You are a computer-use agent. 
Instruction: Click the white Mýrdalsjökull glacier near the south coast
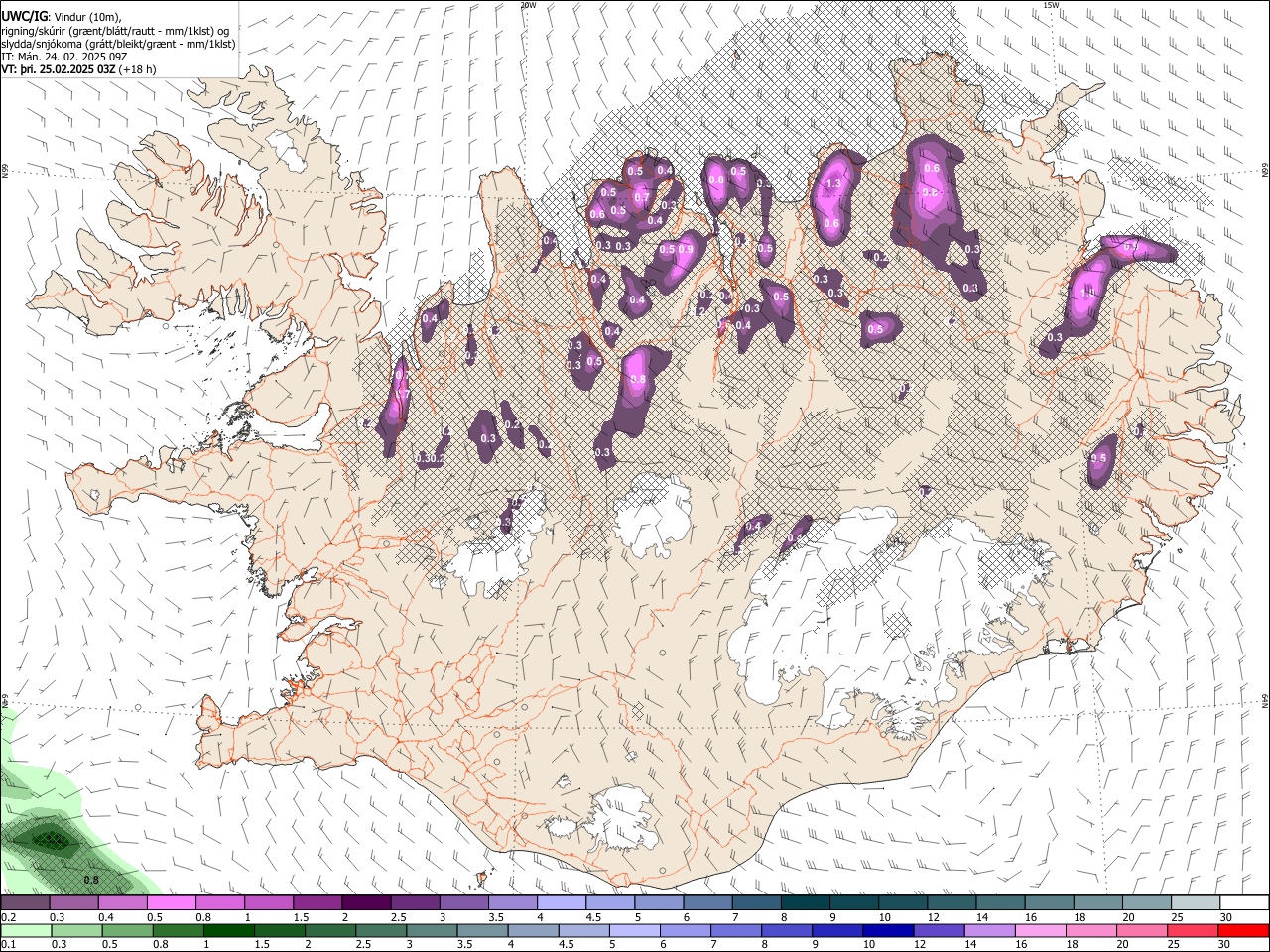point(623,818)
